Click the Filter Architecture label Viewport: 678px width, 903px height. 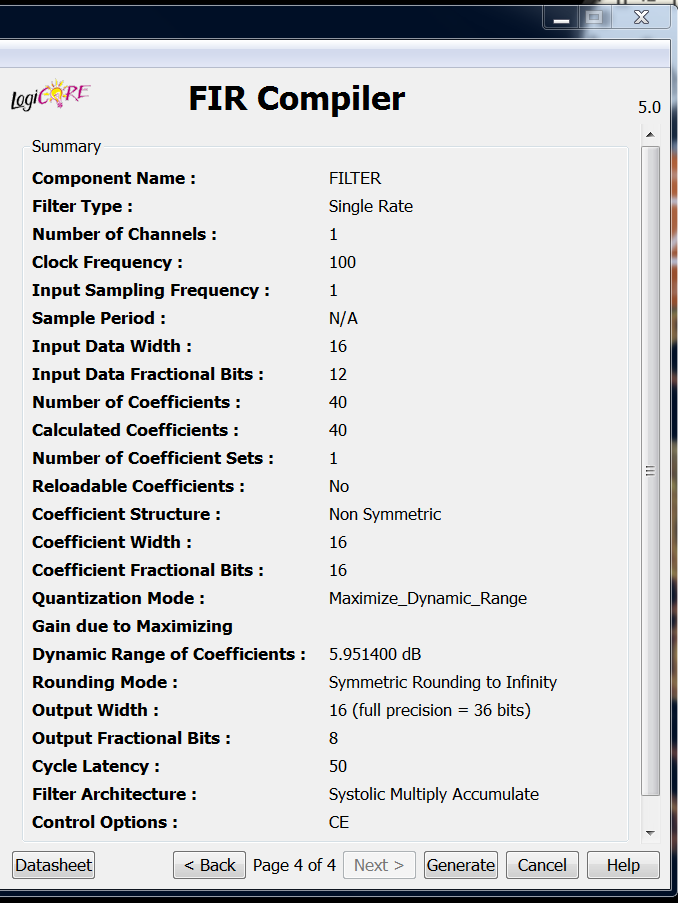pyautogui.click(x=114, y=794)
